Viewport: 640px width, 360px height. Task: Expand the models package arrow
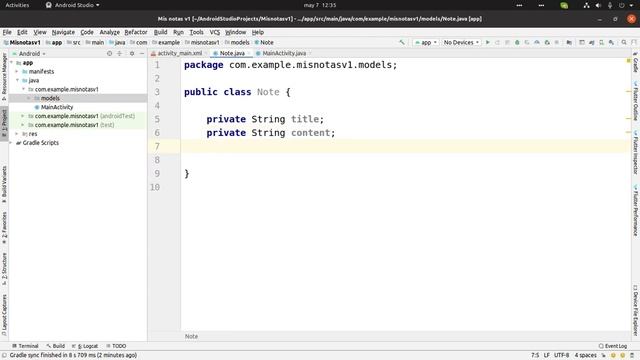pos(29,98)
